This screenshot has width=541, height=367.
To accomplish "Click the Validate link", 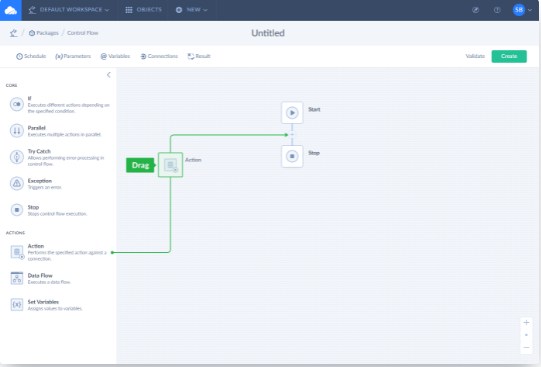I will point(475,56).
